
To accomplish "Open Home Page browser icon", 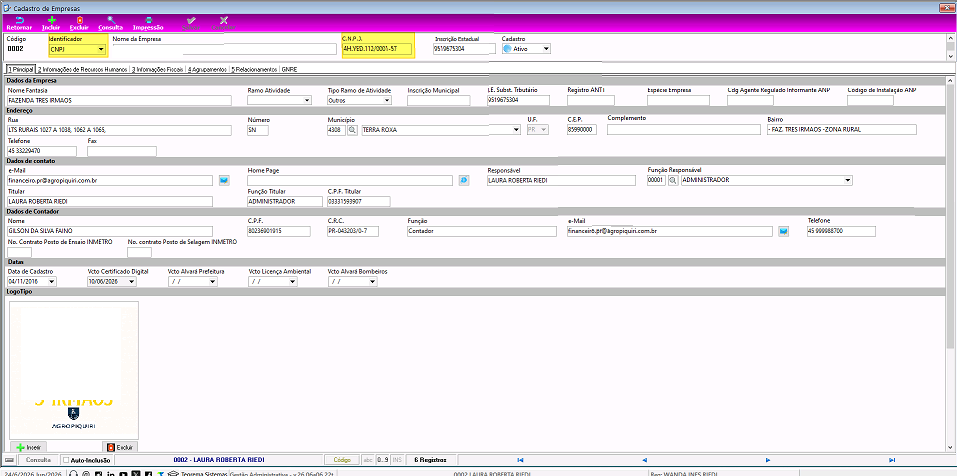I will click(x=464, y=180).
